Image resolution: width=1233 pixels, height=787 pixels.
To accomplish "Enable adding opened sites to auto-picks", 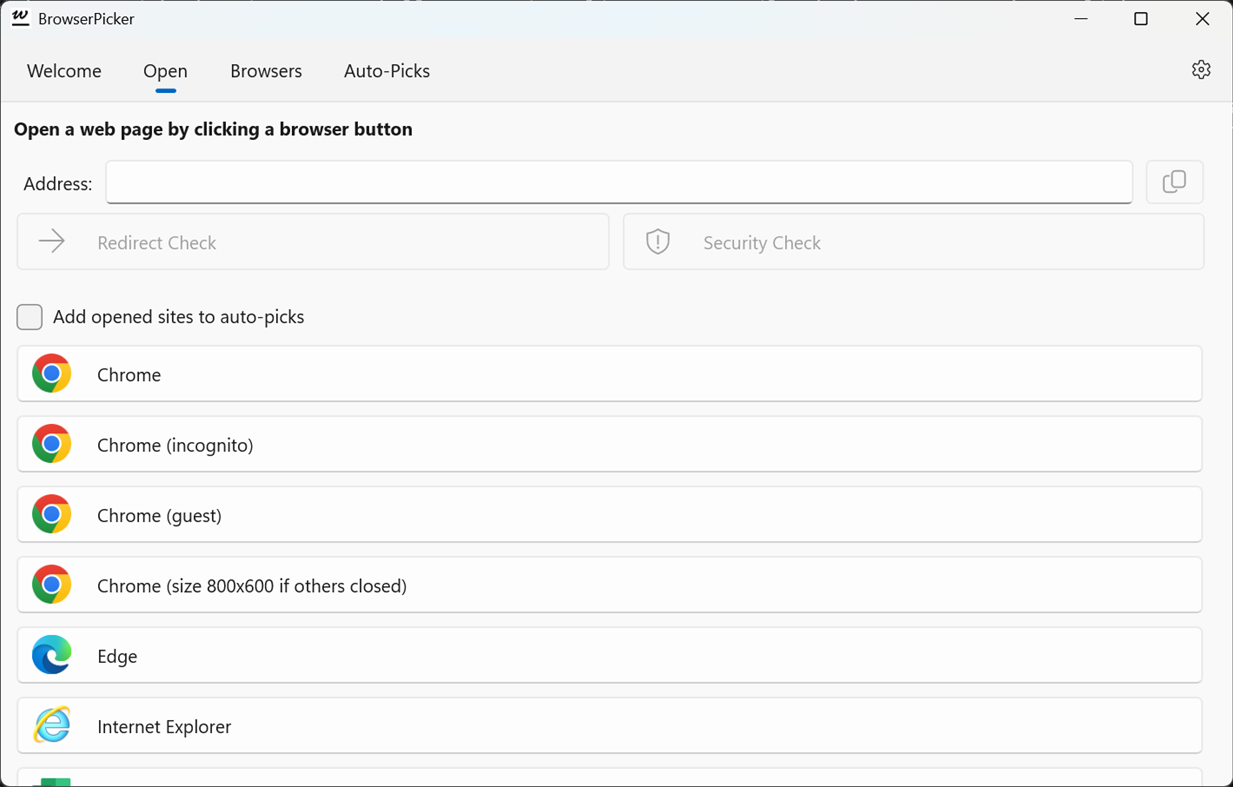I will click(29, 316).
